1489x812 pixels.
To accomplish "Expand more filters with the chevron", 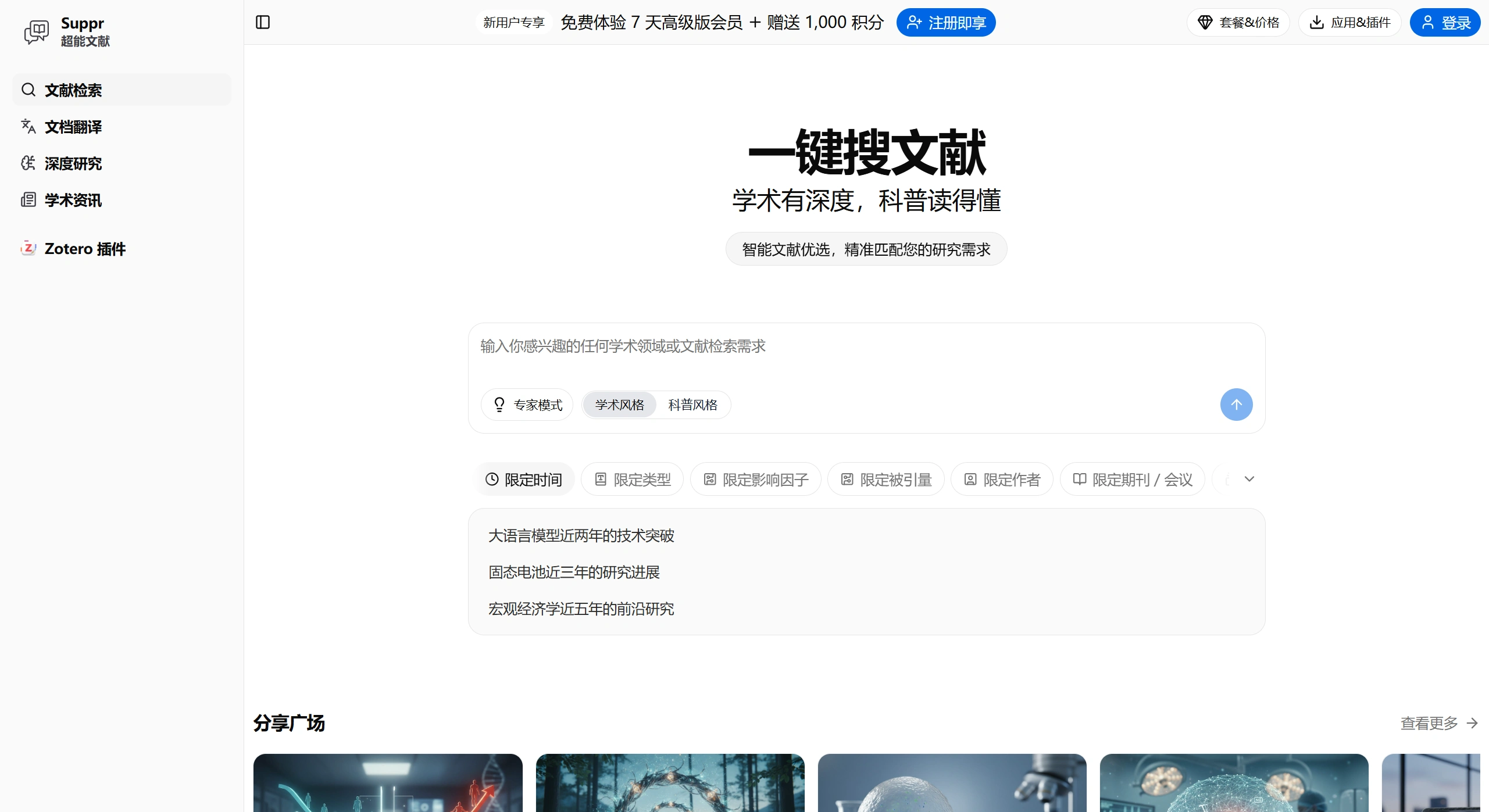I will [1249, 479].
